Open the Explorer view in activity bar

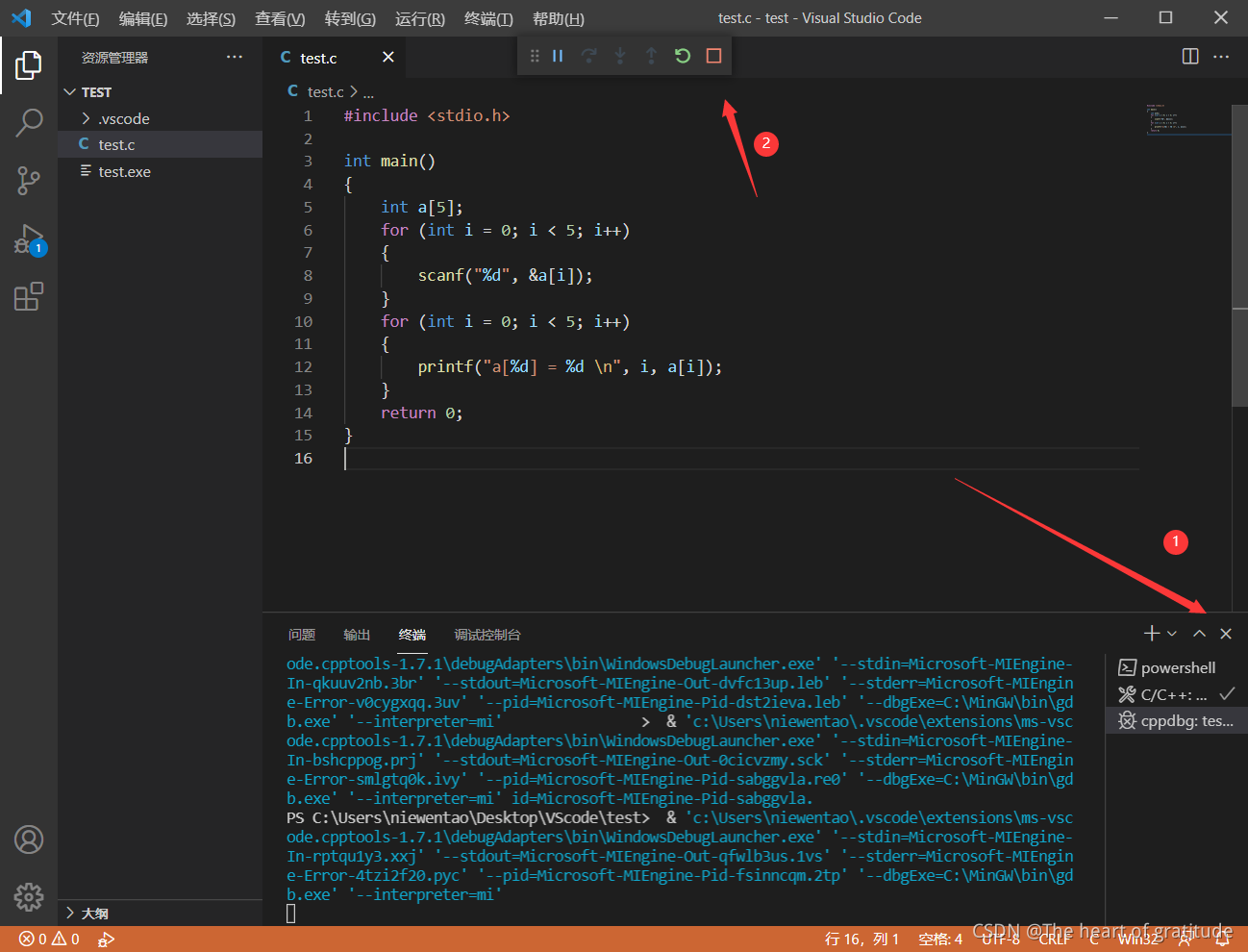tap(29, 64)
